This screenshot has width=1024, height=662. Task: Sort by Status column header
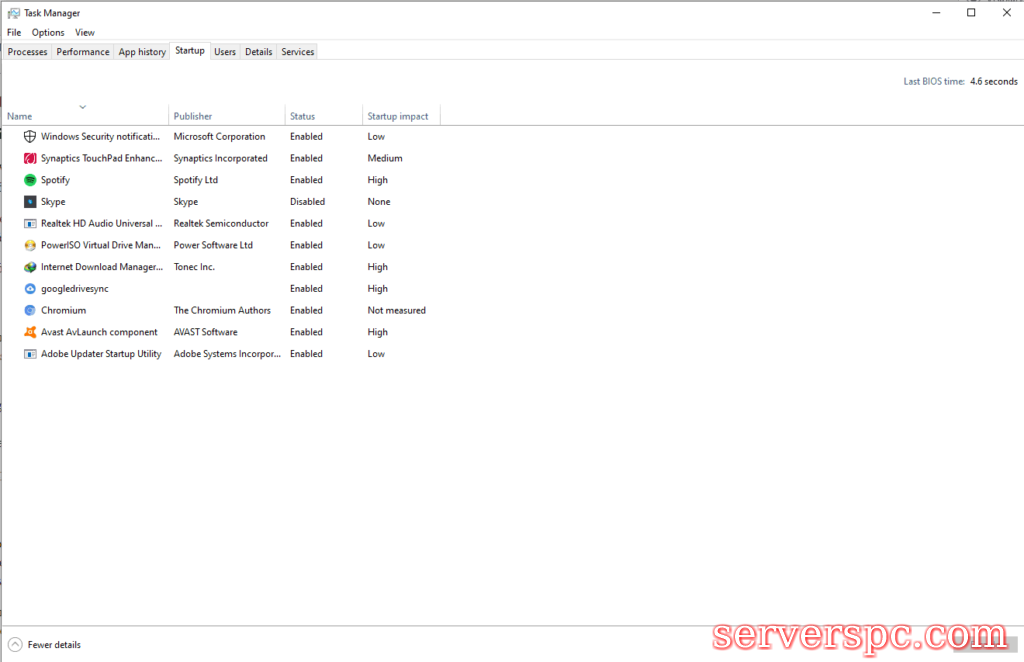click(x=303, y=116)
